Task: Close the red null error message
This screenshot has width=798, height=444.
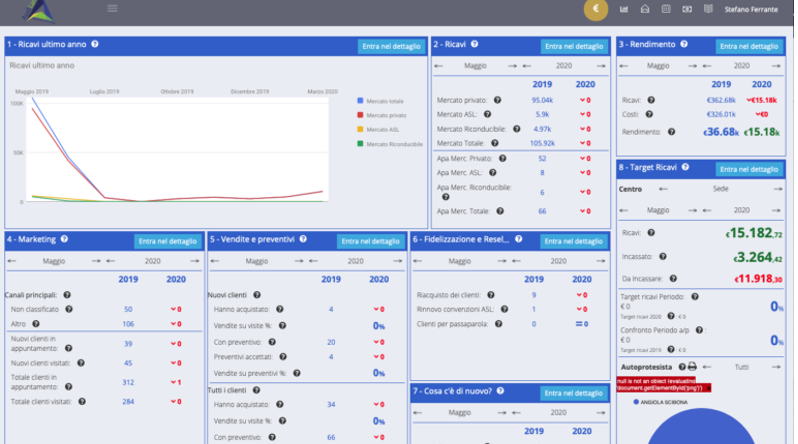Action: click(x=708, y=388)
